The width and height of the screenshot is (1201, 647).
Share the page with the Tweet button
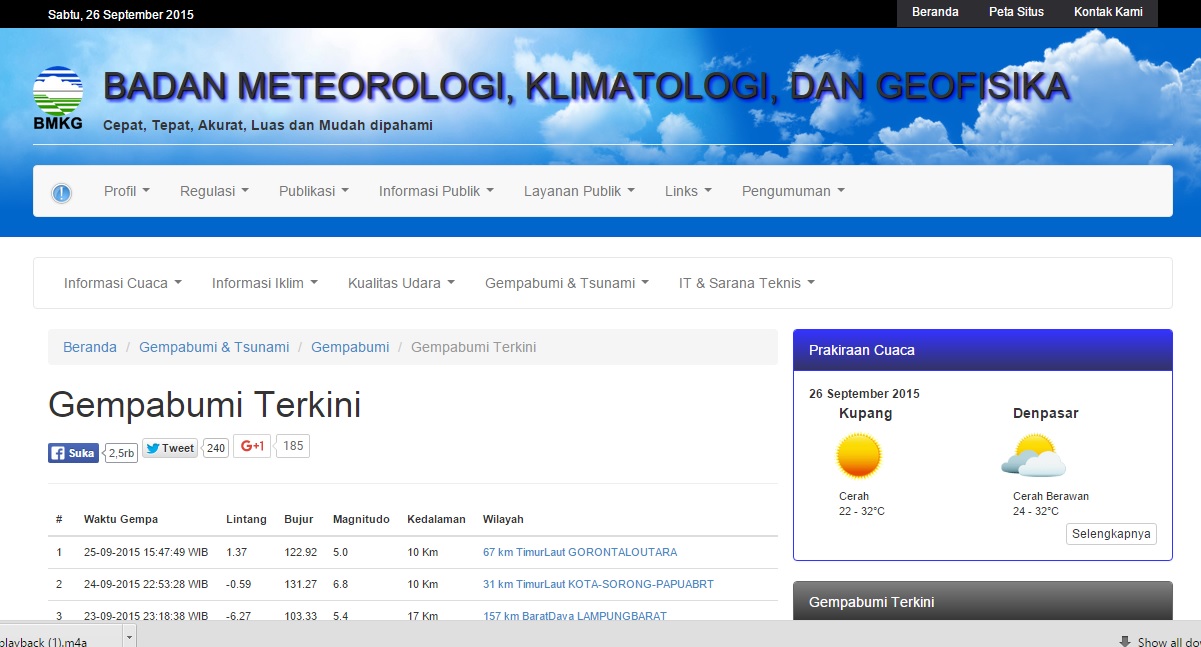170,448
